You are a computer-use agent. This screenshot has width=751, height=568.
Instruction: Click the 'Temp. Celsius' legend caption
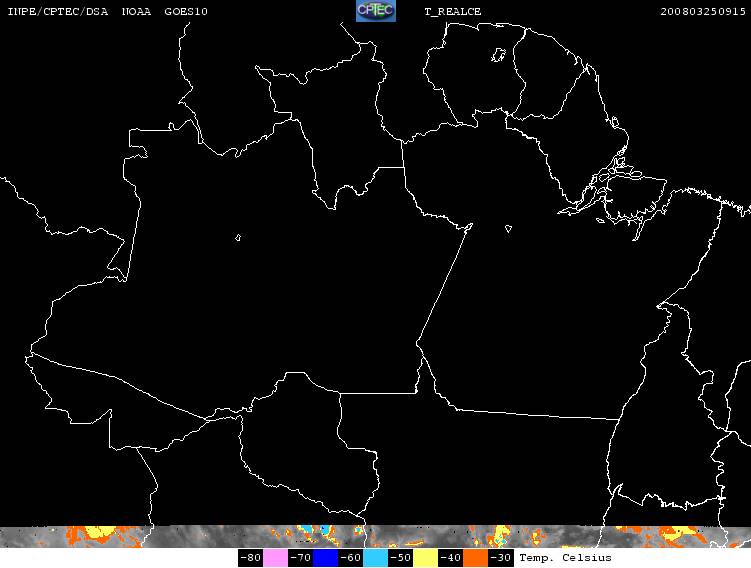[x=565, y=557]
